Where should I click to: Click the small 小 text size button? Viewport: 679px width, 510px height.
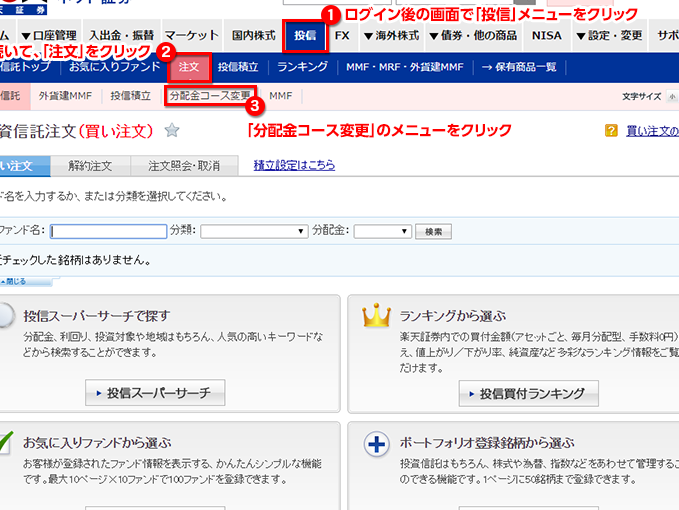[x=673, y=97]
